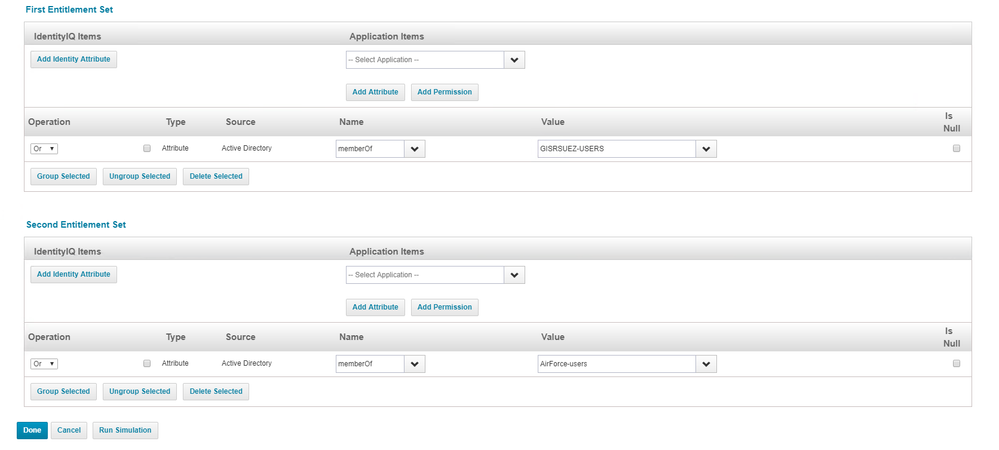Enable Is Null for GISRSUEZ-USERS row

click(x=956, y=148)
